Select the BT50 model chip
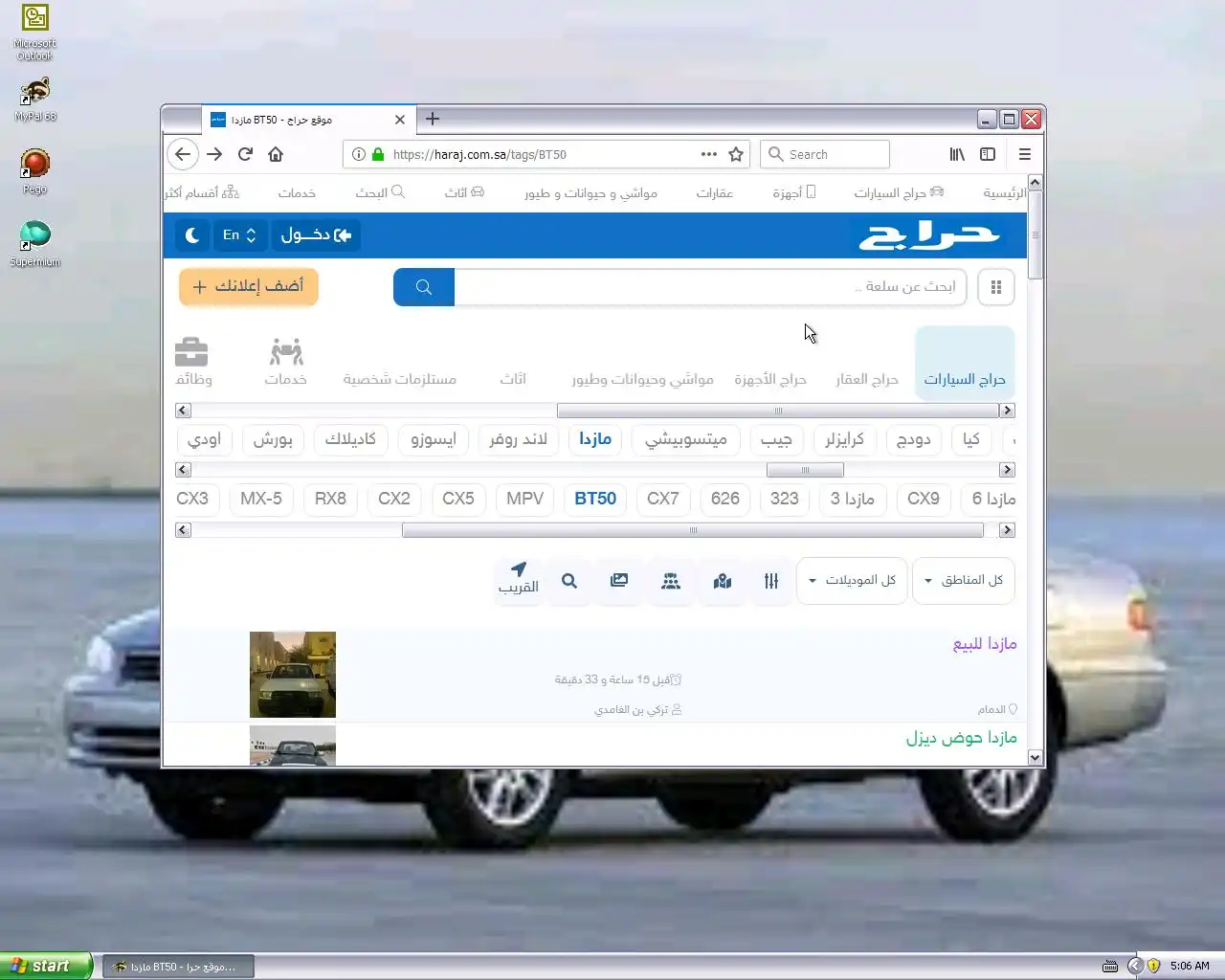 [x=595, y=499]
